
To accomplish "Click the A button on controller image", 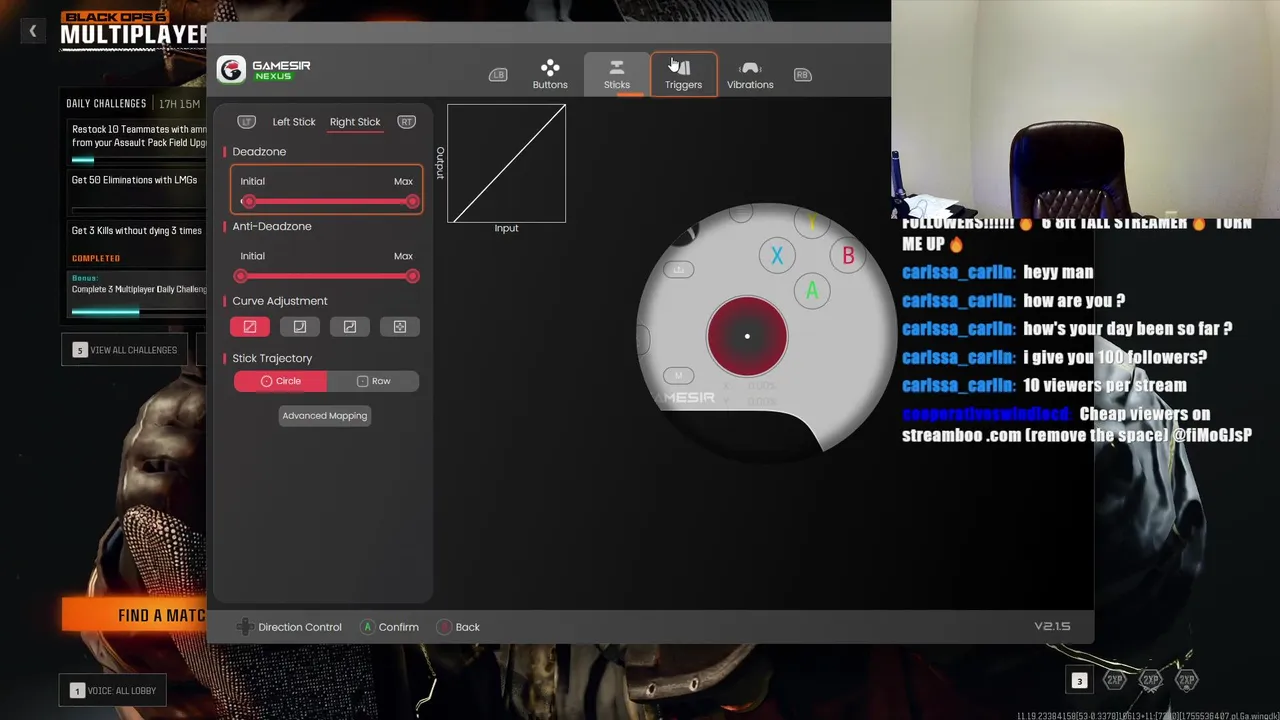I will (x=812, y=291).
